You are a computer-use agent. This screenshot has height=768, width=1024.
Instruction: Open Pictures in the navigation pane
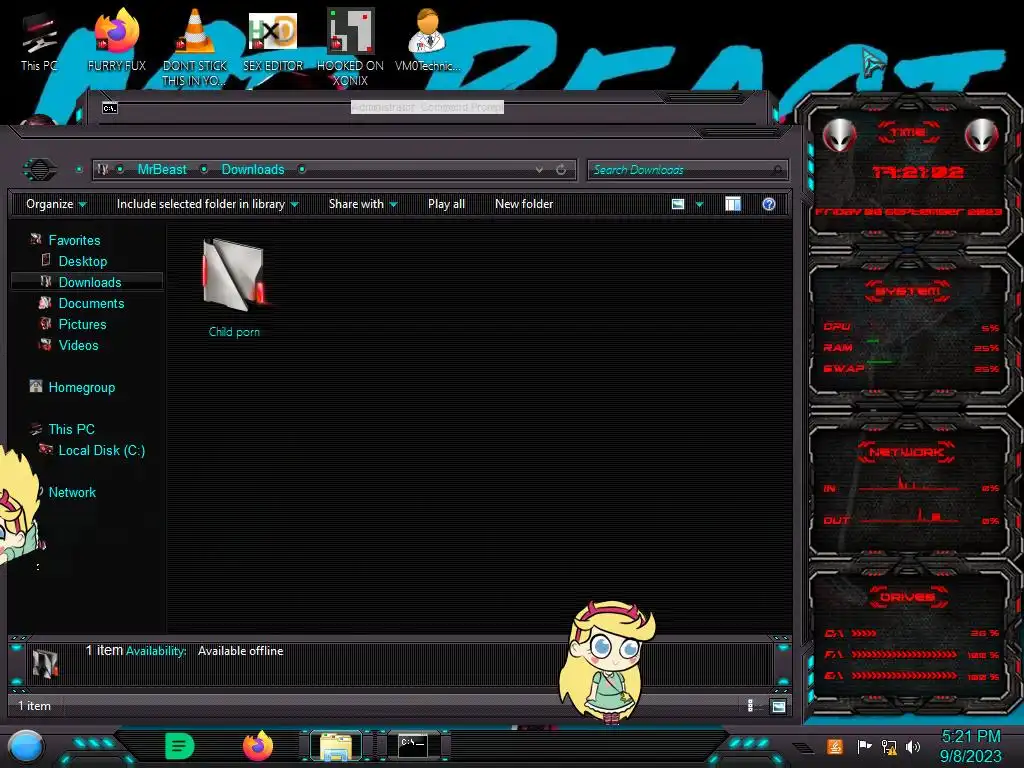82,324
